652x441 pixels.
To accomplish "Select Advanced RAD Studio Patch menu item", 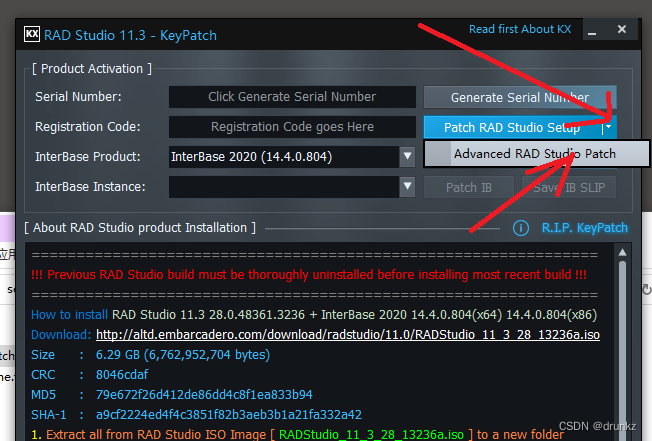I will [x=536, y=154].
